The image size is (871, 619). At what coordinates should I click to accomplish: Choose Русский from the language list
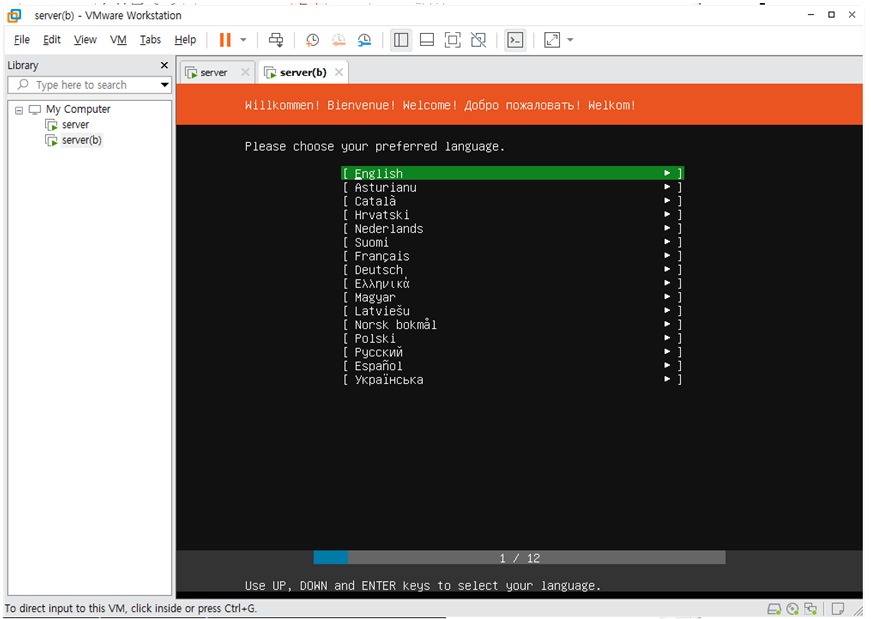(512, 352)
